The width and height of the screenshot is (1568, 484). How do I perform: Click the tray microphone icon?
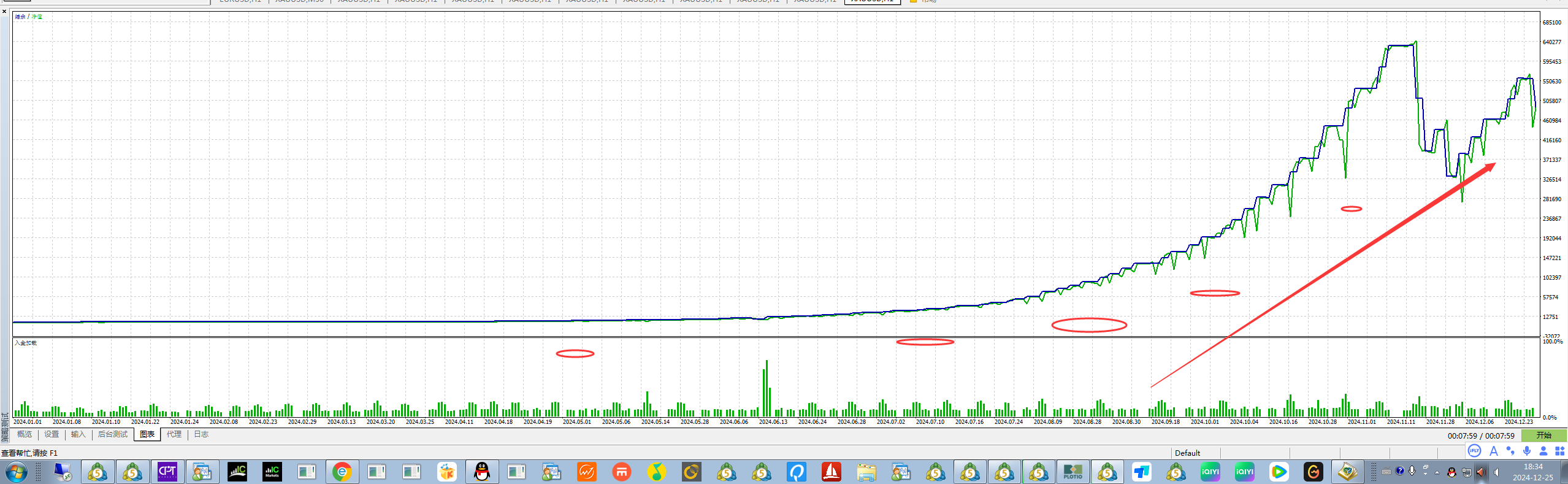click(1412, 471)
